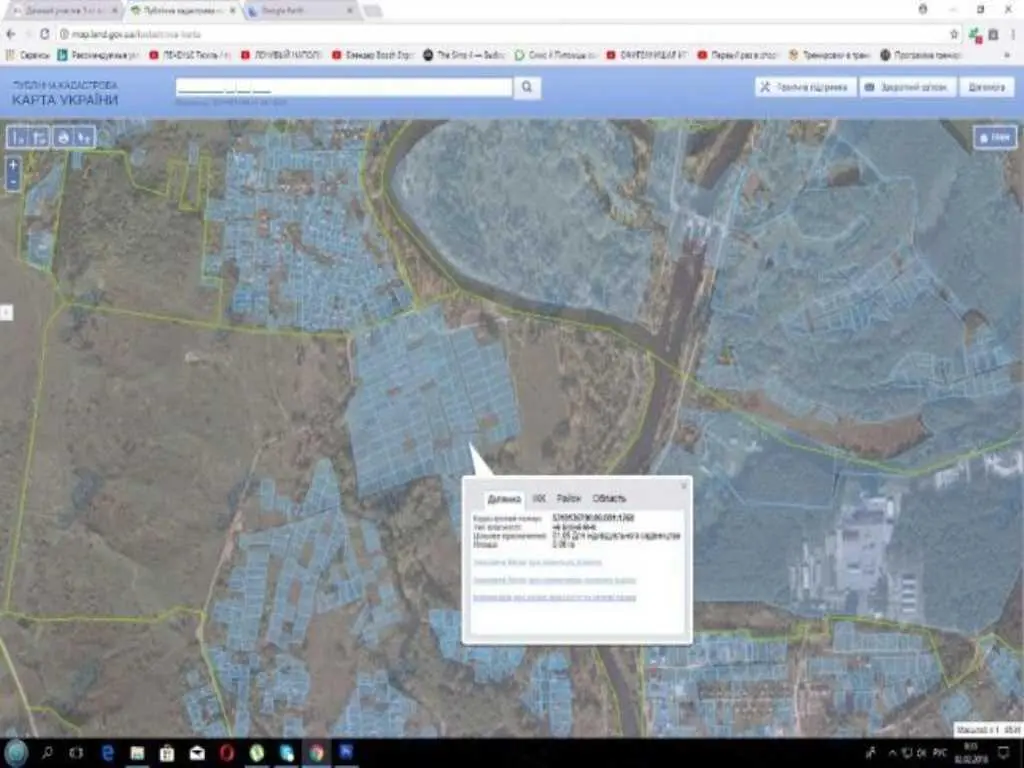Click the print map tool icon
Viewport: 1024px width, 768px height.
pyautogui.click(x=63, y=137)
